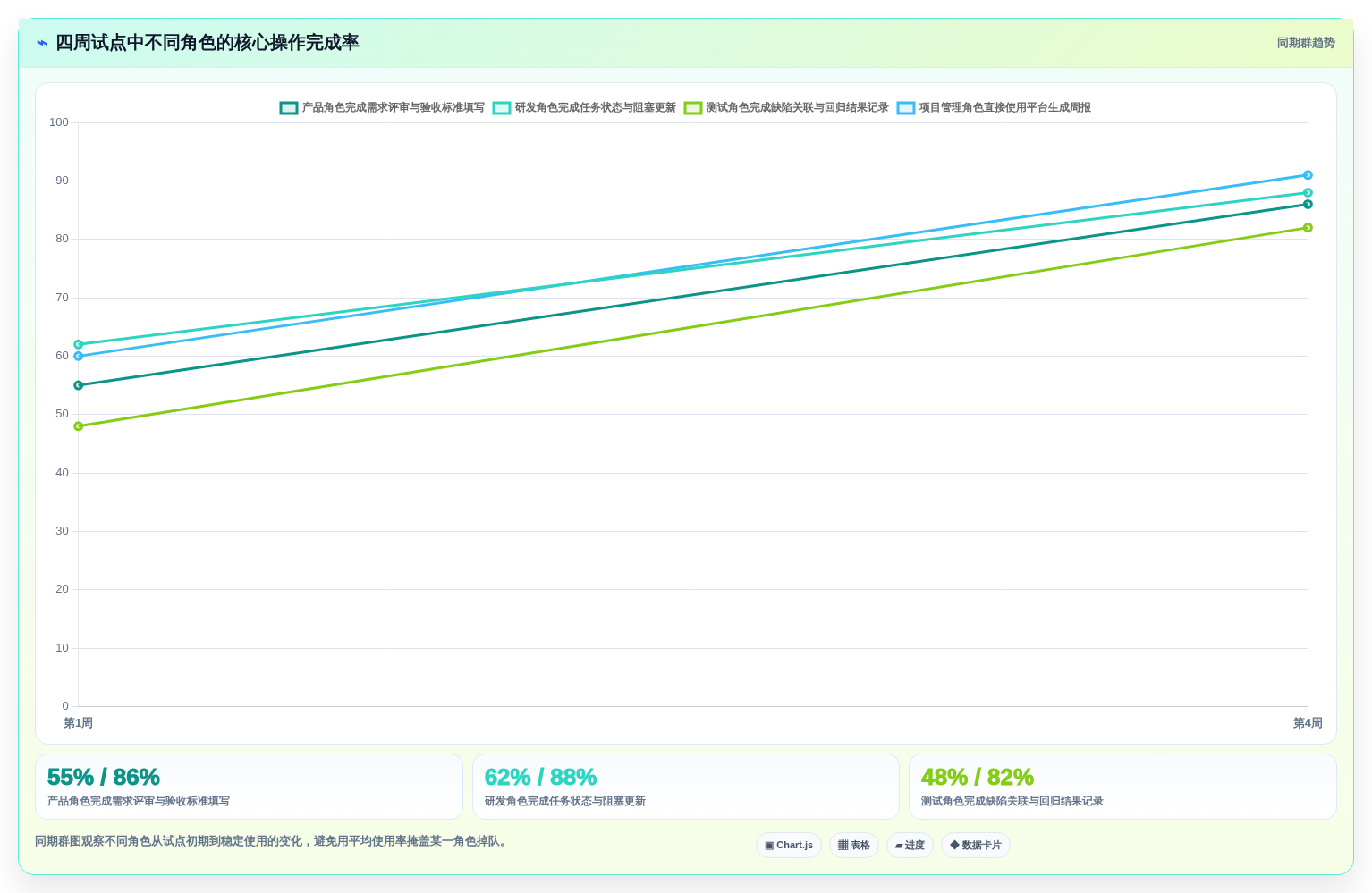Toggle the 研发角色完成任务状态与阻塞更新 legend series
The height and width of the screenshot is (893, 1372).
pyautogui.click(x=584, y=108)
